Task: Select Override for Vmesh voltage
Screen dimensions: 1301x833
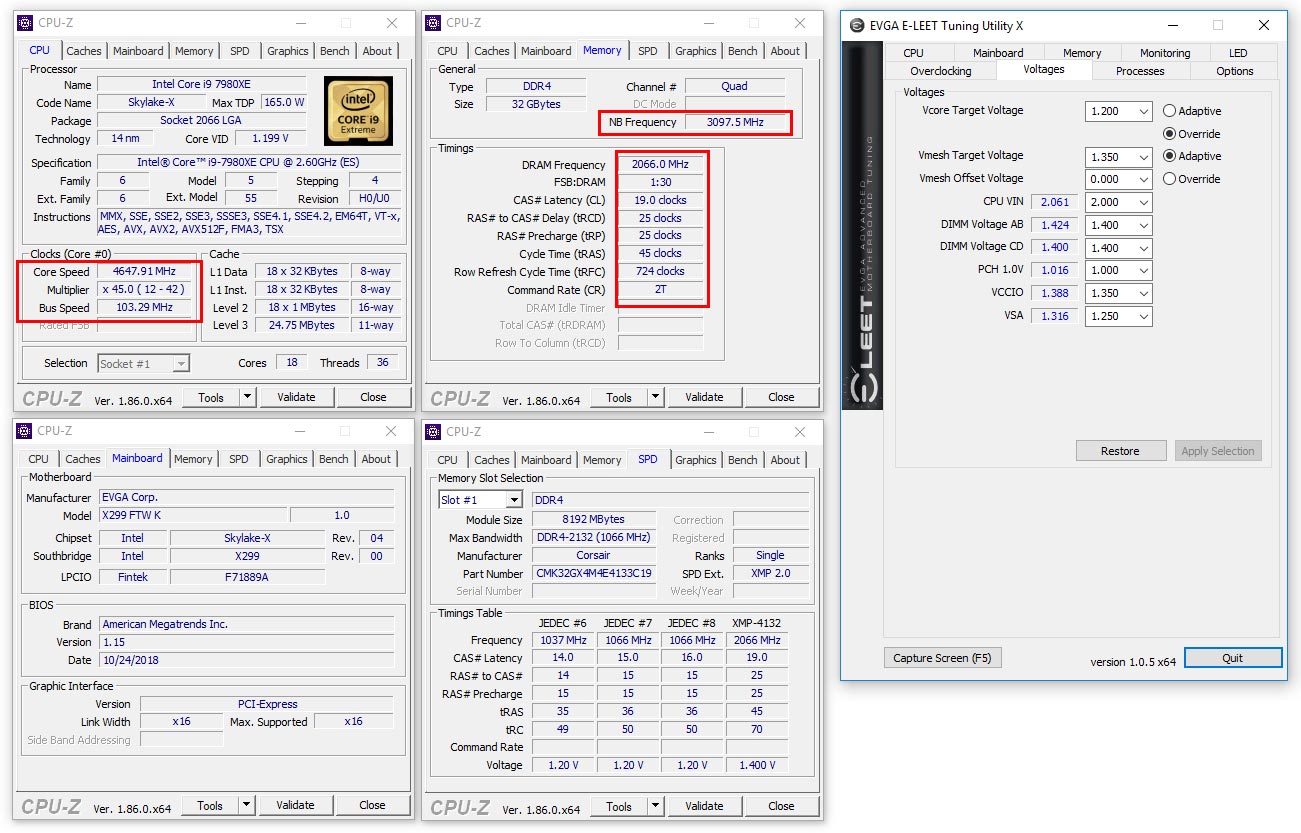Action: 1169,179
